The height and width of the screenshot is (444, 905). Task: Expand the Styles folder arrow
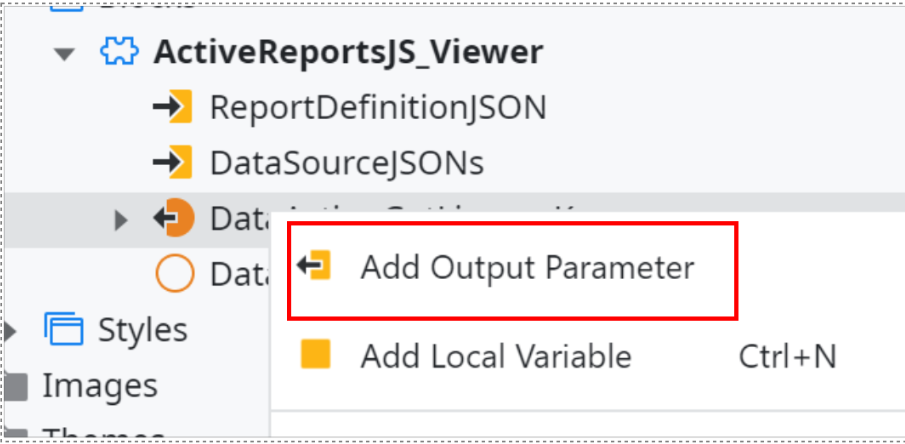tap(9, 331)
